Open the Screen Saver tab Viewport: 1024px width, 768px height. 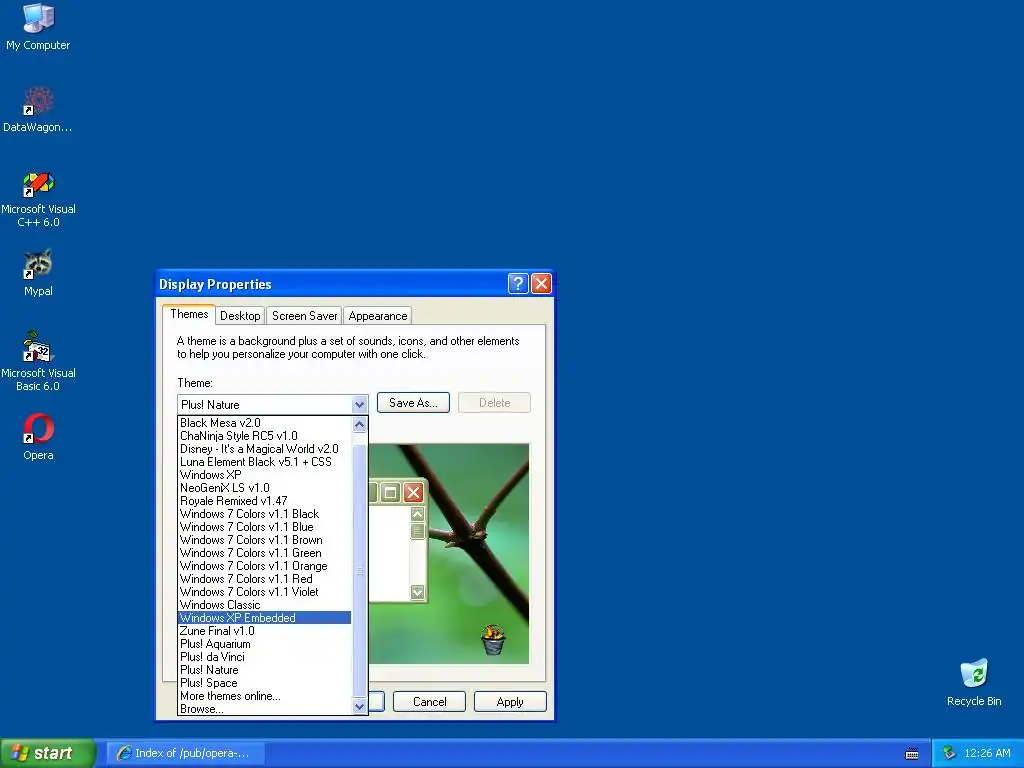304,315
